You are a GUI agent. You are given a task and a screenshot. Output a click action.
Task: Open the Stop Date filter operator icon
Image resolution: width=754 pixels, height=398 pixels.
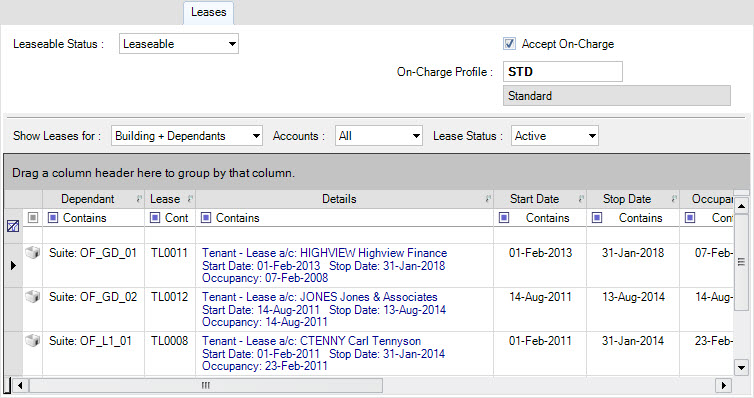point(597,218)
